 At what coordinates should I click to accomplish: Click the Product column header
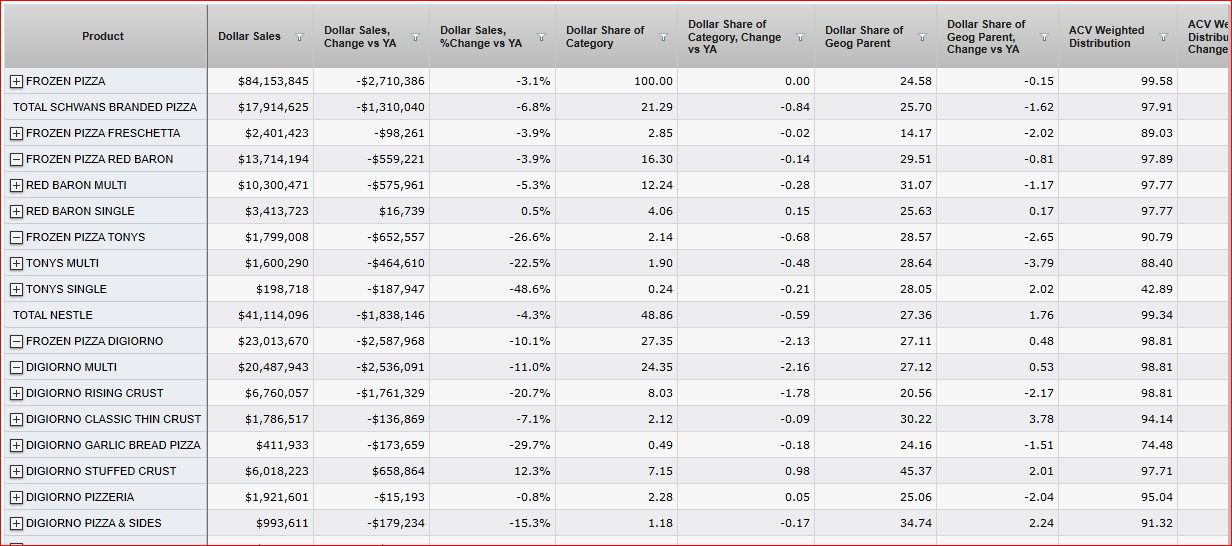click(103, 36)
